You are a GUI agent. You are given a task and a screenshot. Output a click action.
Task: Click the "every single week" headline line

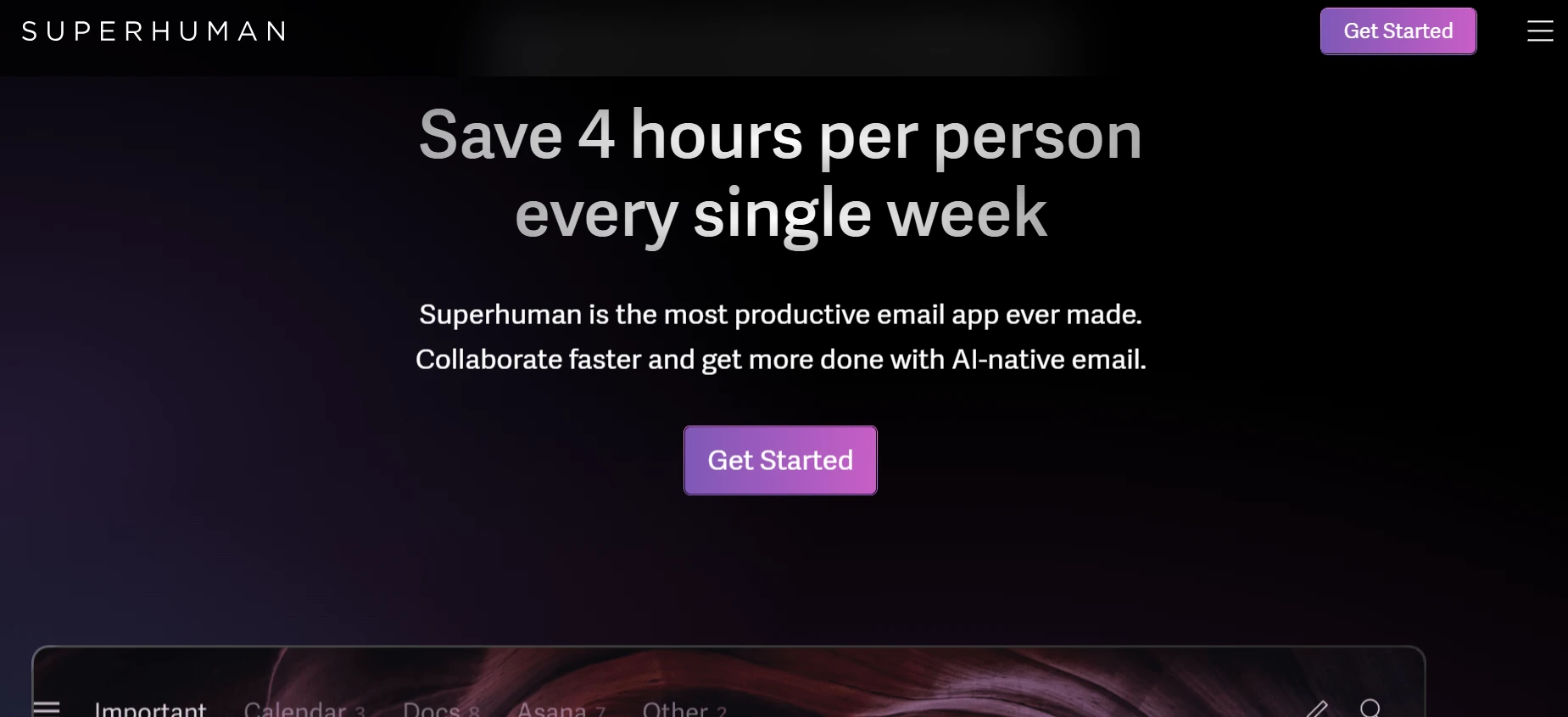[x=780, y=214]
